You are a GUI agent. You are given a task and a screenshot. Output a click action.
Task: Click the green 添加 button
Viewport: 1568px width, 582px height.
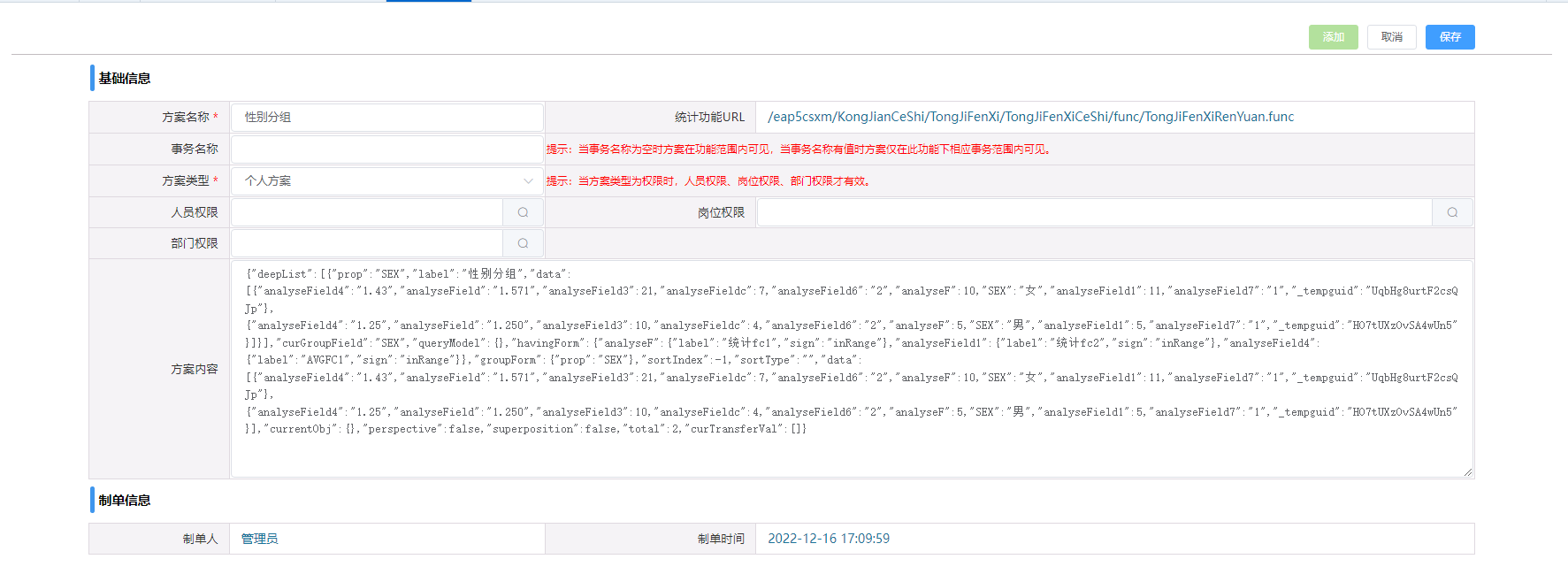[x=1333, y=37]
